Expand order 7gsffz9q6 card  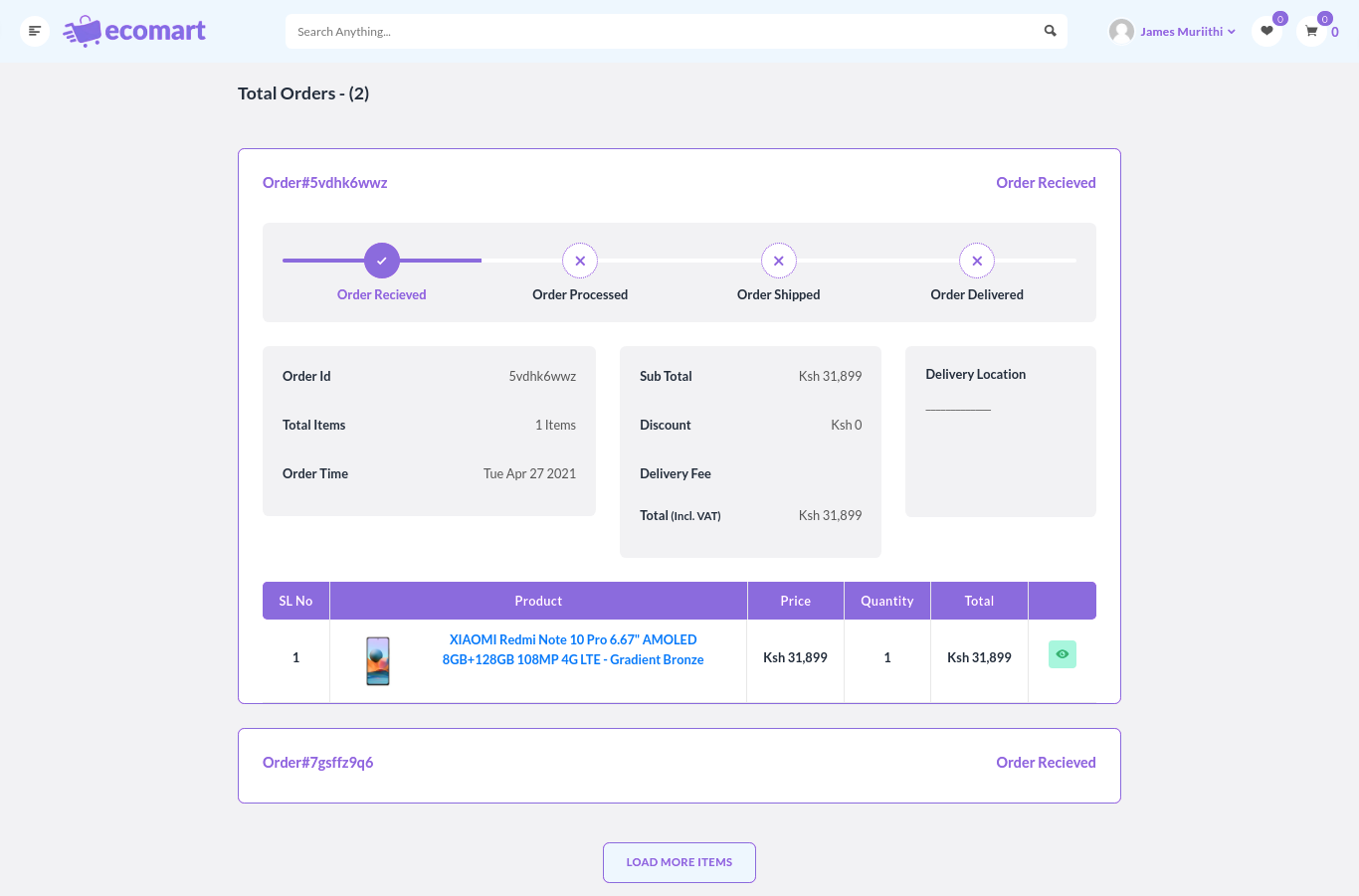679,766
